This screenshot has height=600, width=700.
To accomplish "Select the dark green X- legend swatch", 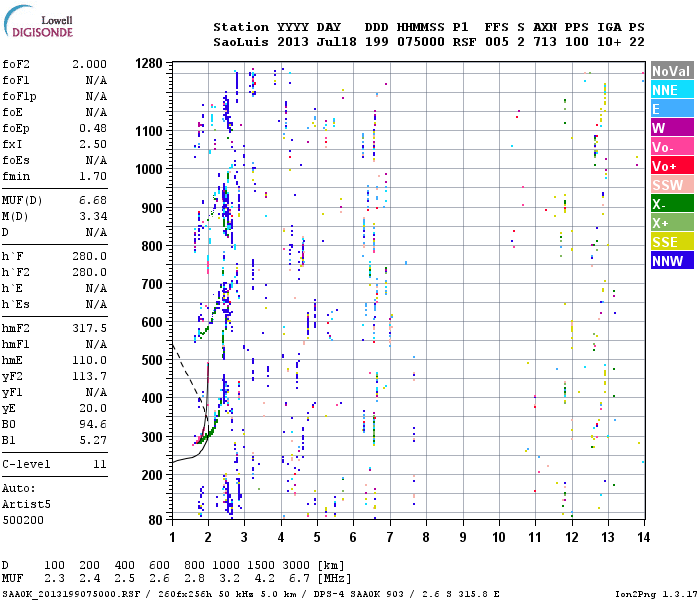I will pos(672,204).
